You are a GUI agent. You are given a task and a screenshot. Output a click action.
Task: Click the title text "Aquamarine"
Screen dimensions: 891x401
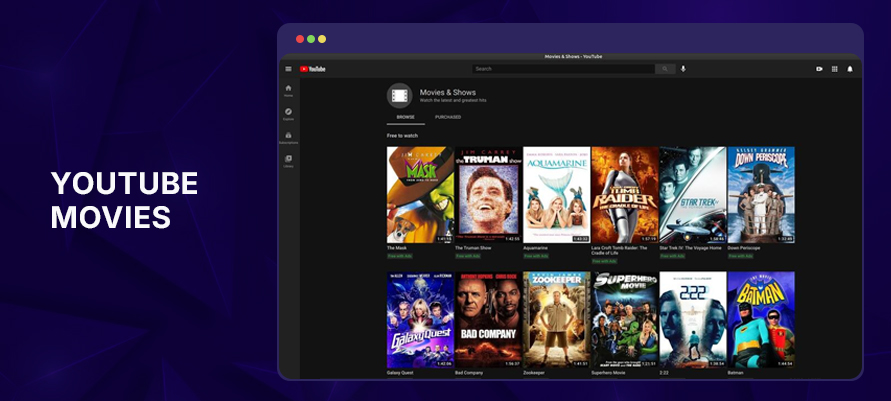pyautogui.click(x=535, y=248)
